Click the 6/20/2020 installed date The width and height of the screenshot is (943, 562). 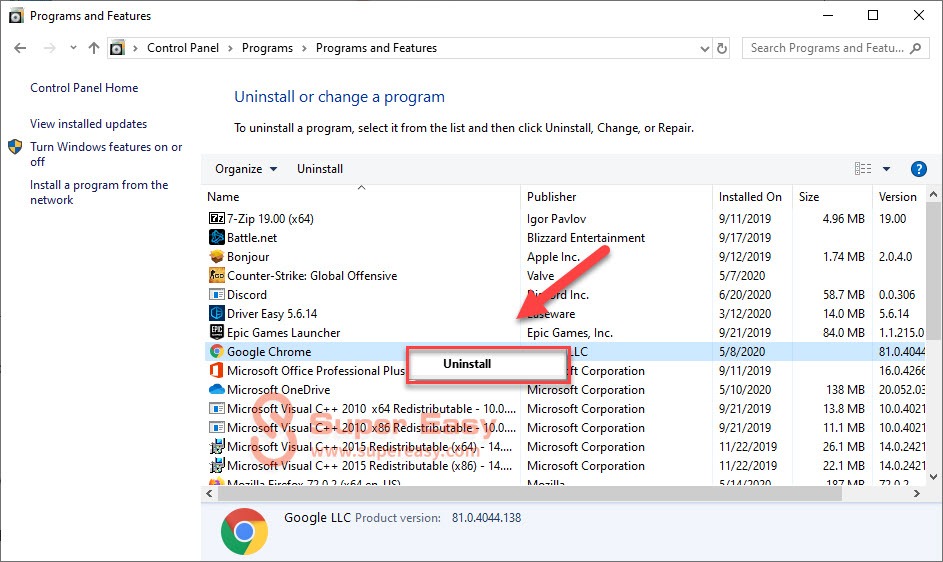point(745,295)
